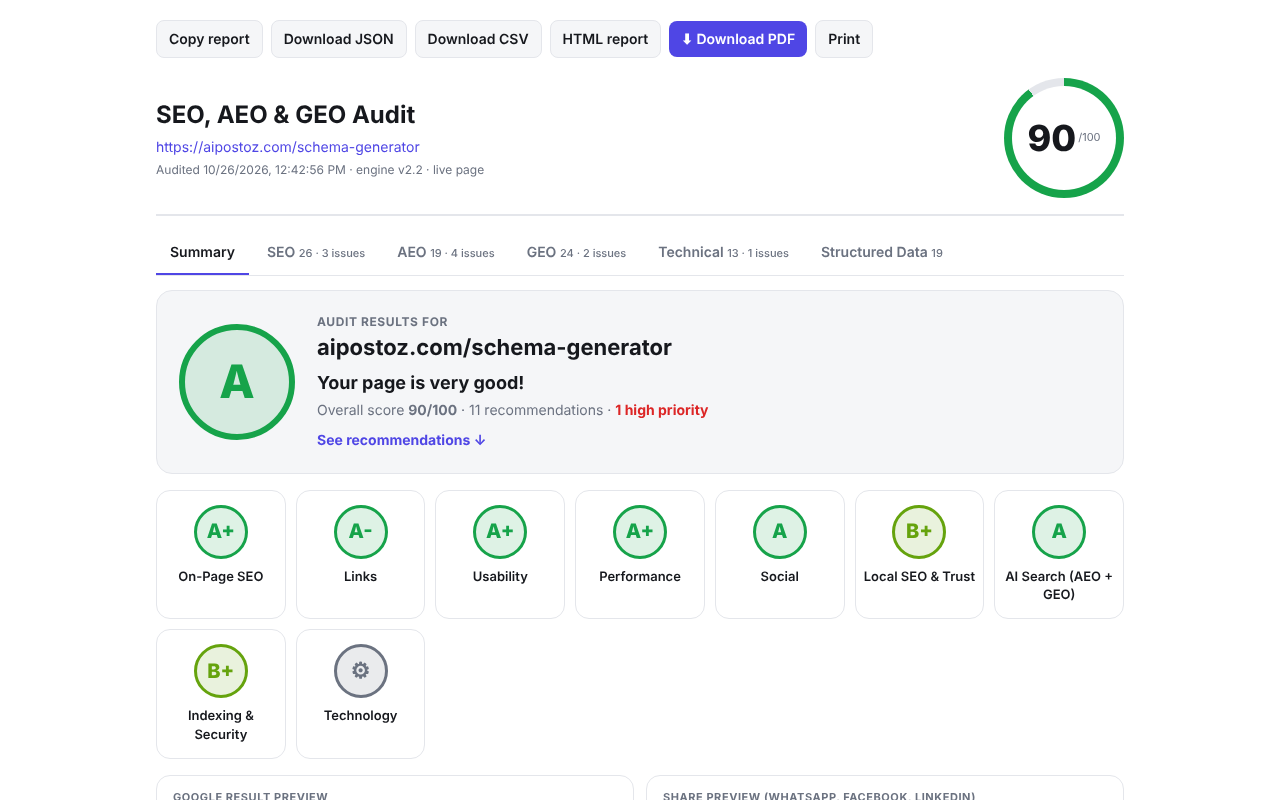The width and height of the screenshot is (1280, 800).
Task: Open the aipostoz.com/schema-generator URL link
Action: tap(288, 147)
